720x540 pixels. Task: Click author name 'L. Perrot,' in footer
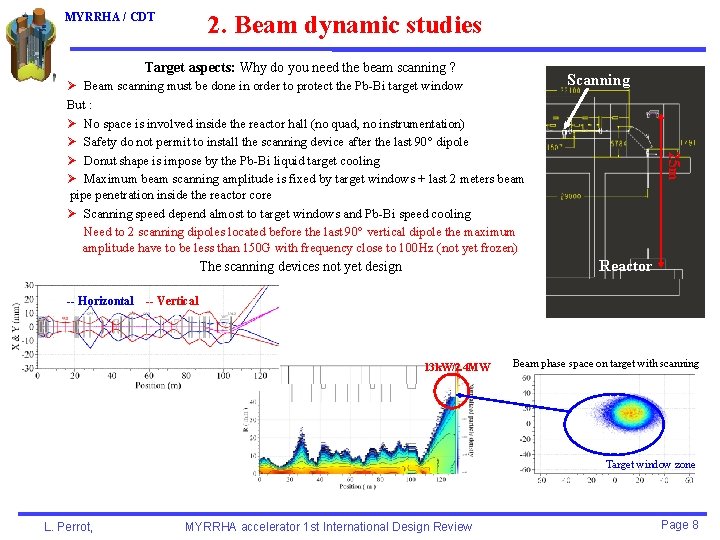click(68, 527)
